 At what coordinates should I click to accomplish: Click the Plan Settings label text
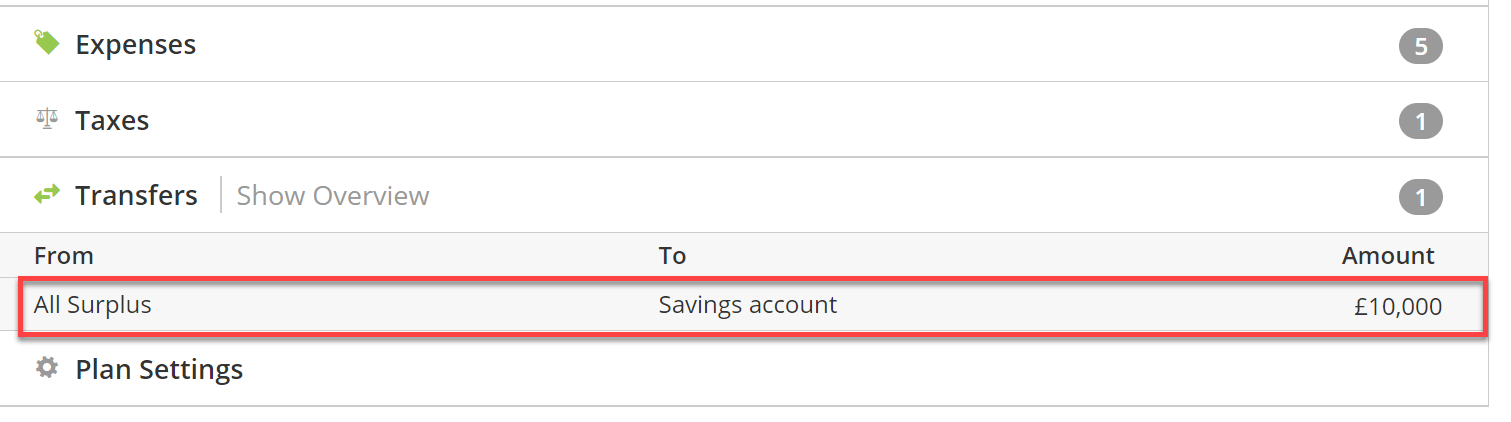point(159,370)
